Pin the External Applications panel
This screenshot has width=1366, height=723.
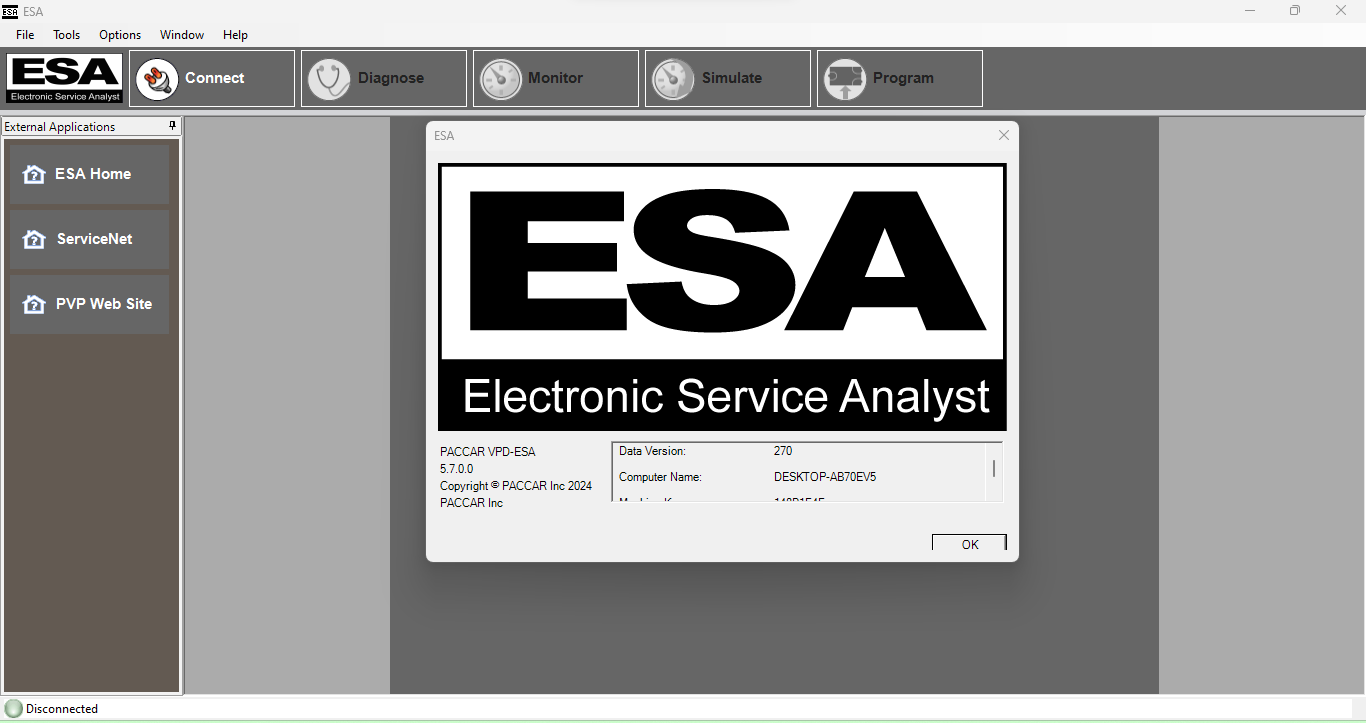[172, 126]
